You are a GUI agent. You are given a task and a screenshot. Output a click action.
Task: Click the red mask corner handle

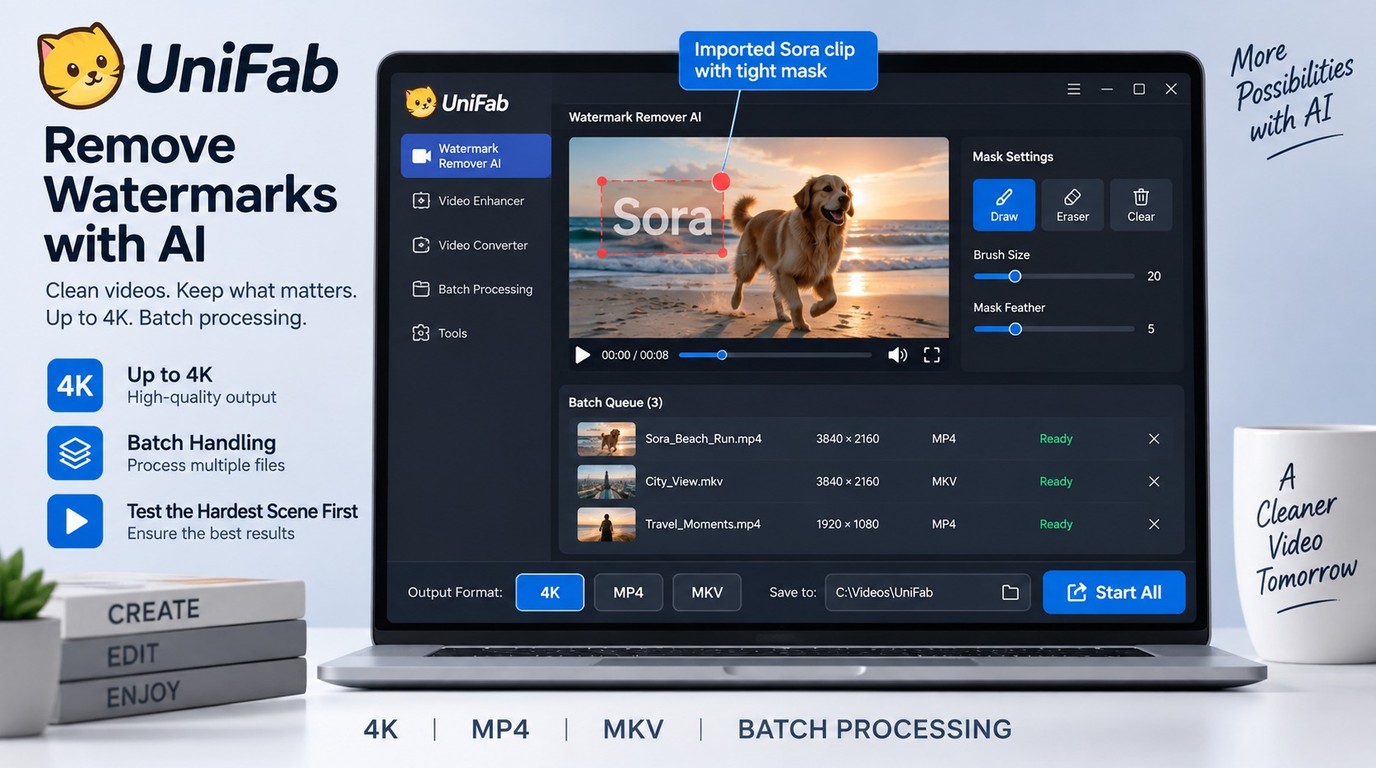[x=721, y=182]
